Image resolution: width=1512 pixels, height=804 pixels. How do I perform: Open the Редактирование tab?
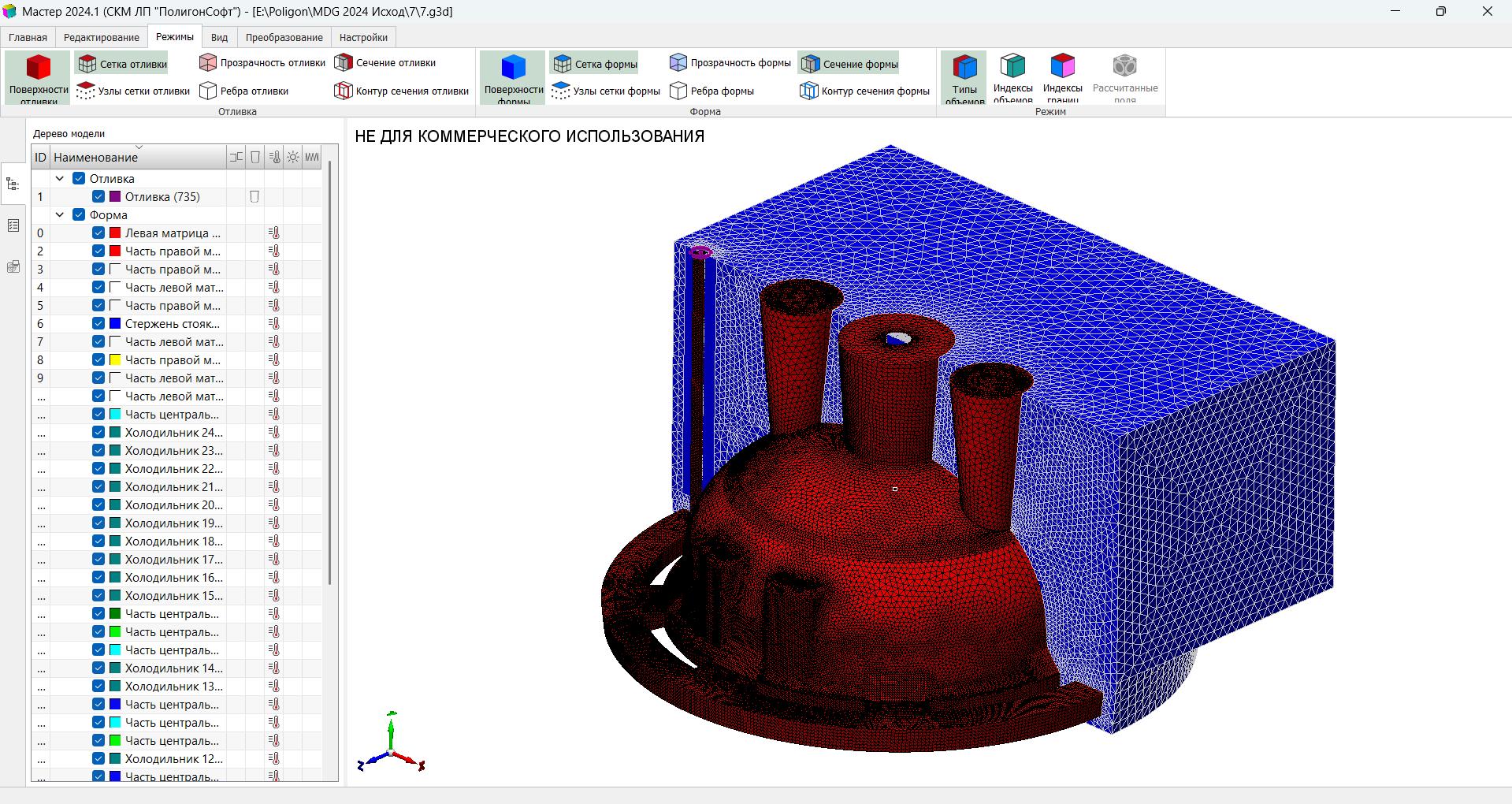102,37
